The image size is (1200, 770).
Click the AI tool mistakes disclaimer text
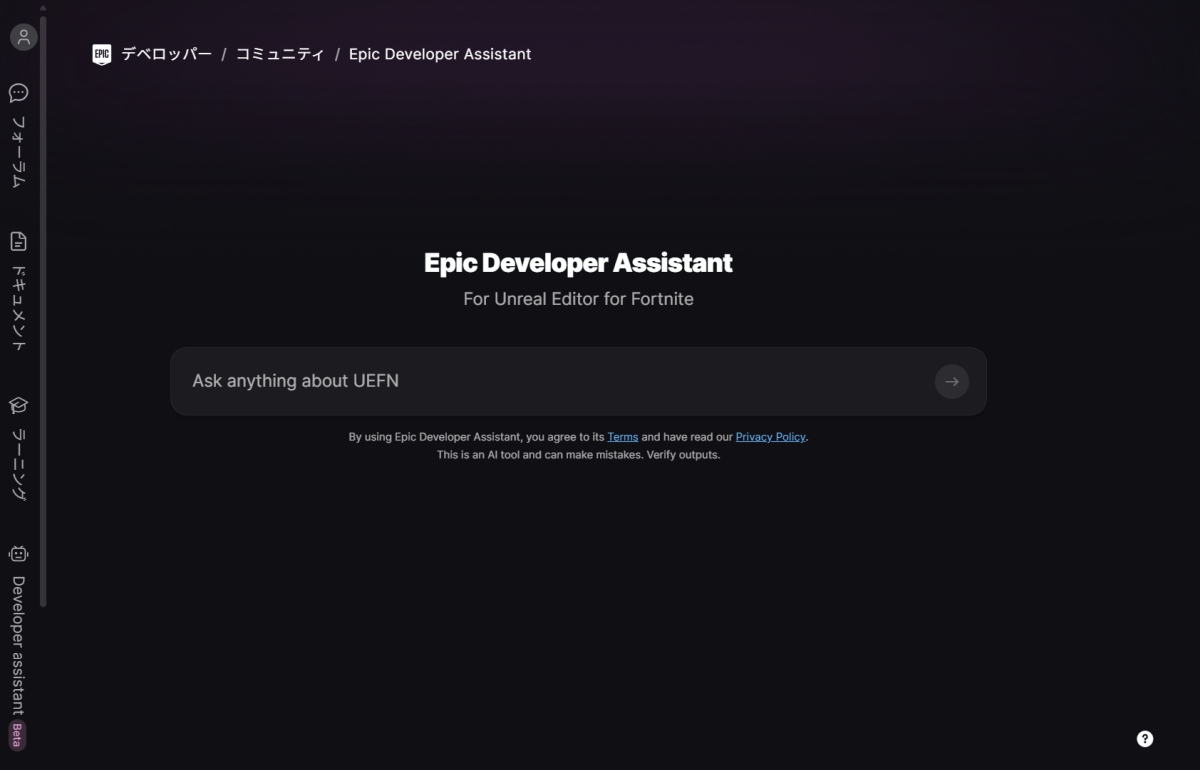(578, 455)
